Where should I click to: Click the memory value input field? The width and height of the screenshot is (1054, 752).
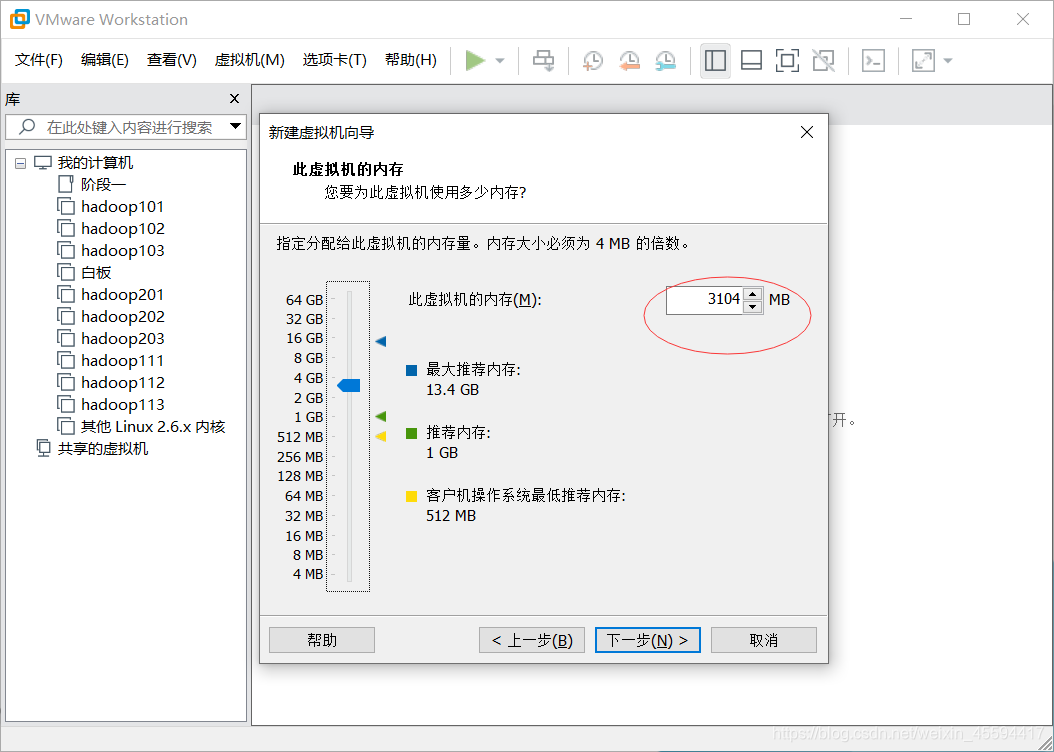coord(704,299)
